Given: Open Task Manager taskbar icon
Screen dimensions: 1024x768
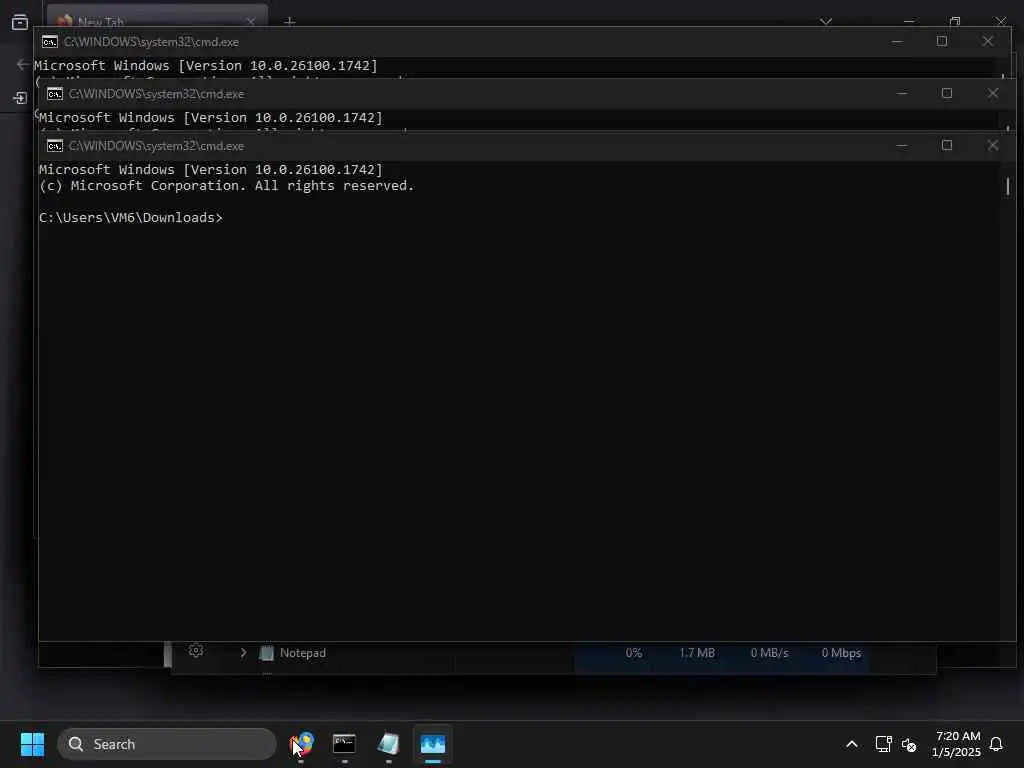Looking at the screenshot, I should tap(432, 744).
